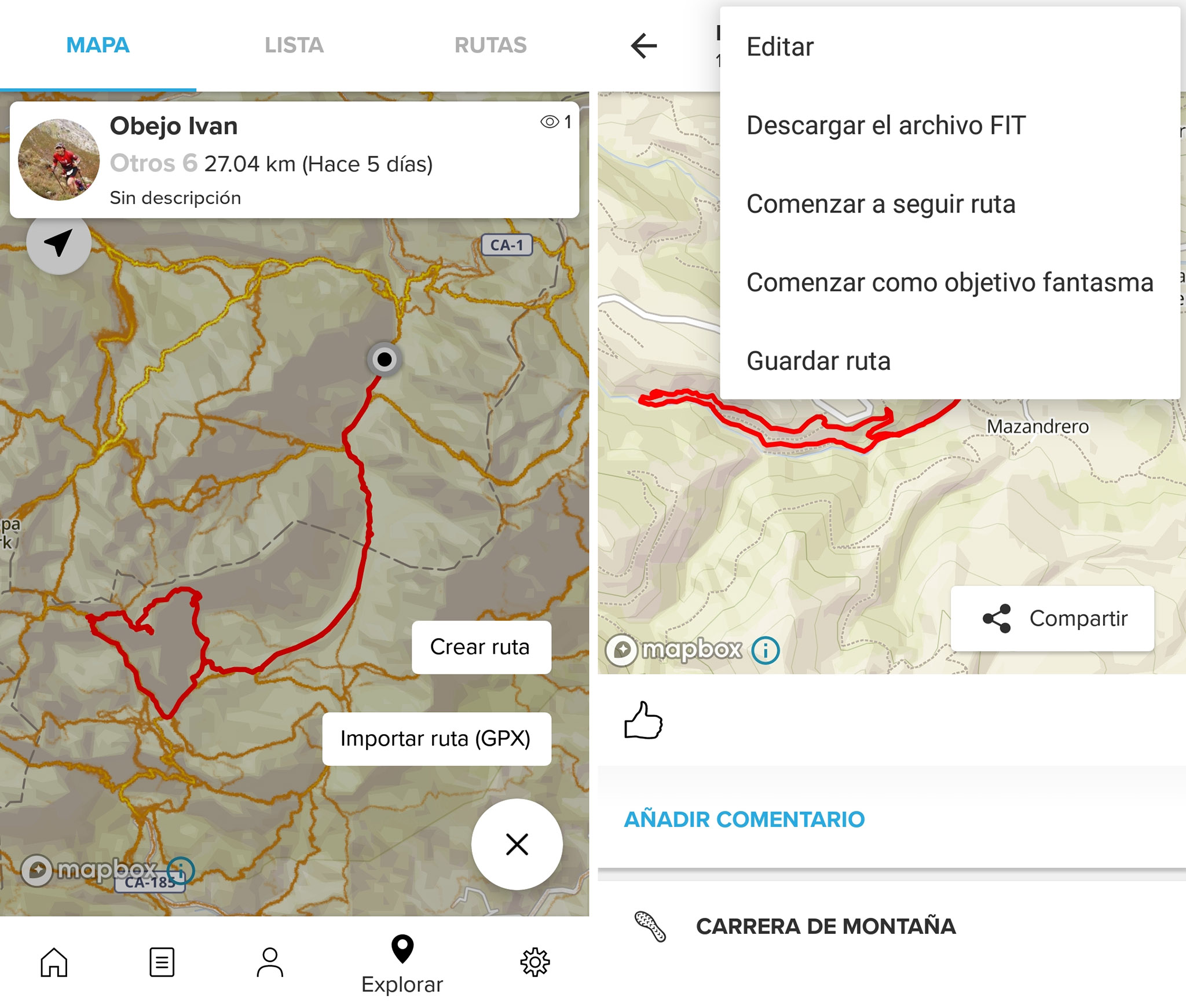Tap the Explorar map pin icon

pos(402,949)
